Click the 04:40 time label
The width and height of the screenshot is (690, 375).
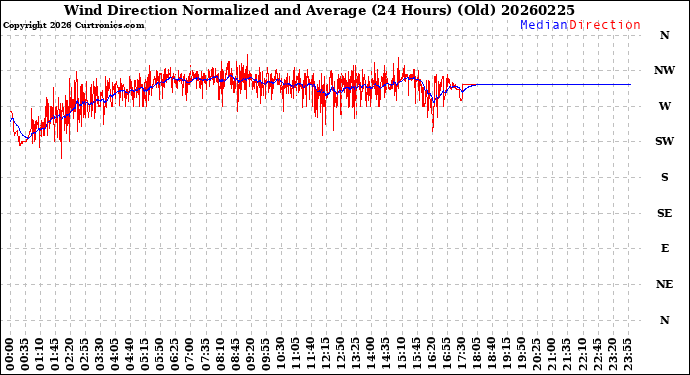[x=130, y=354]
